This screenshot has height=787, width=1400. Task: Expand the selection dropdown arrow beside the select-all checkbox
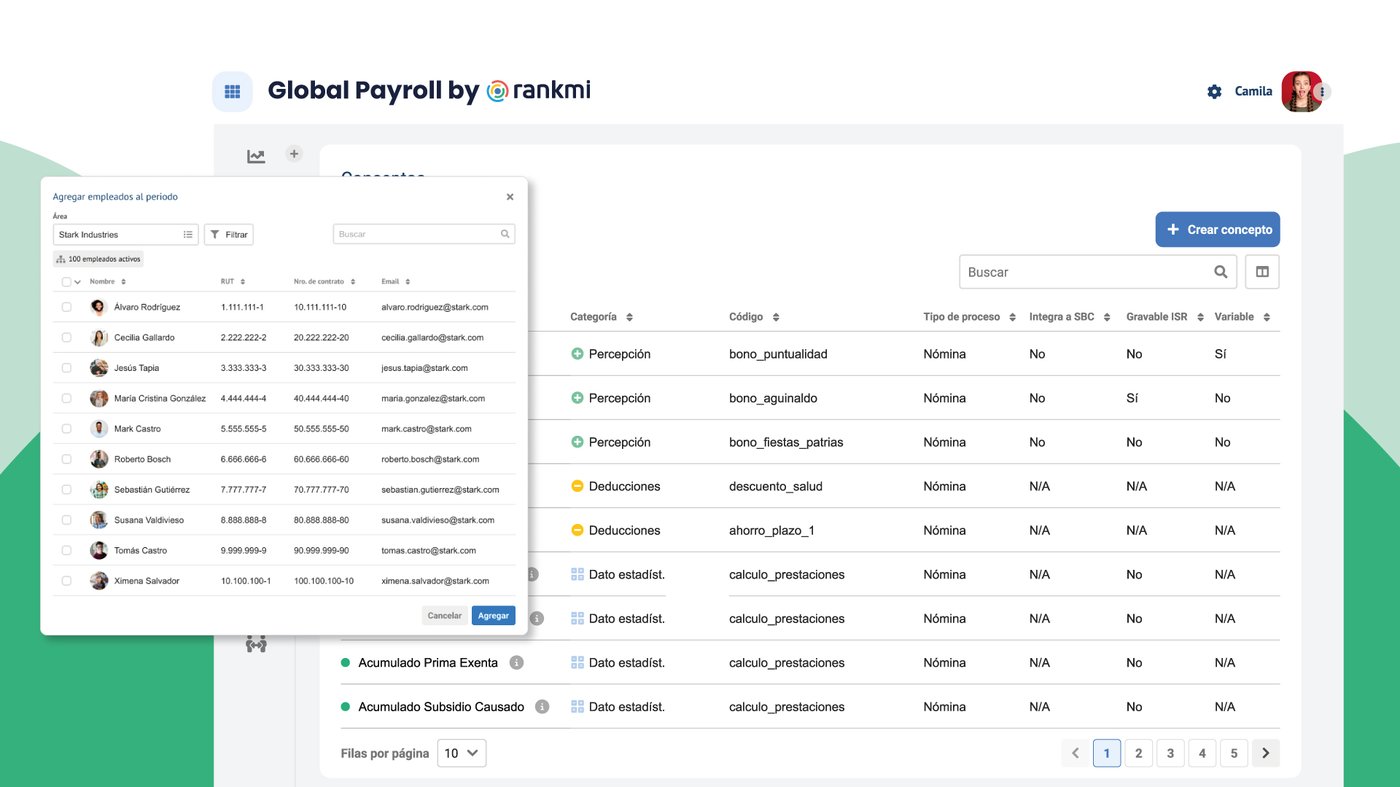79,281
